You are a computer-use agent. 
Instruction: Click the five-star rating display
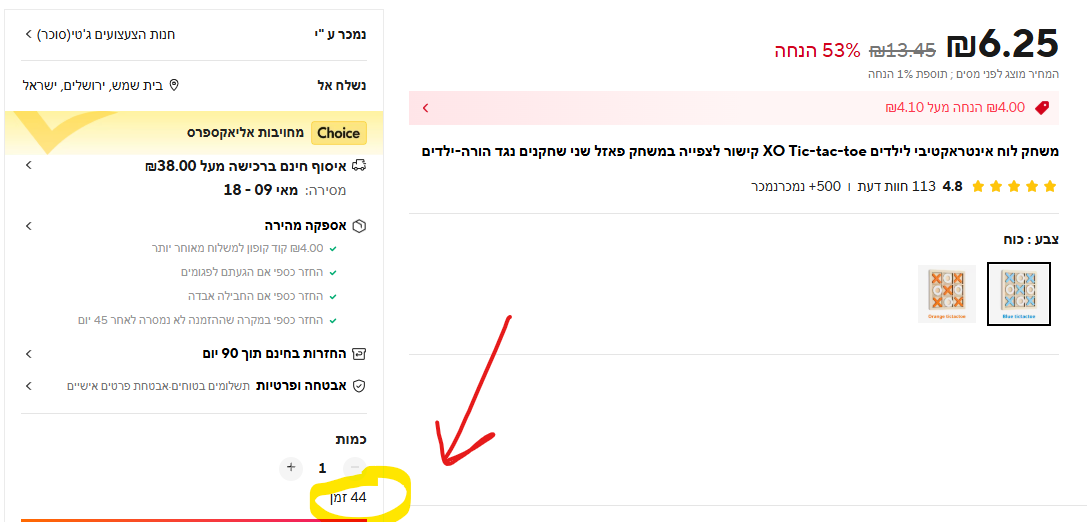tap(1015, 186)
